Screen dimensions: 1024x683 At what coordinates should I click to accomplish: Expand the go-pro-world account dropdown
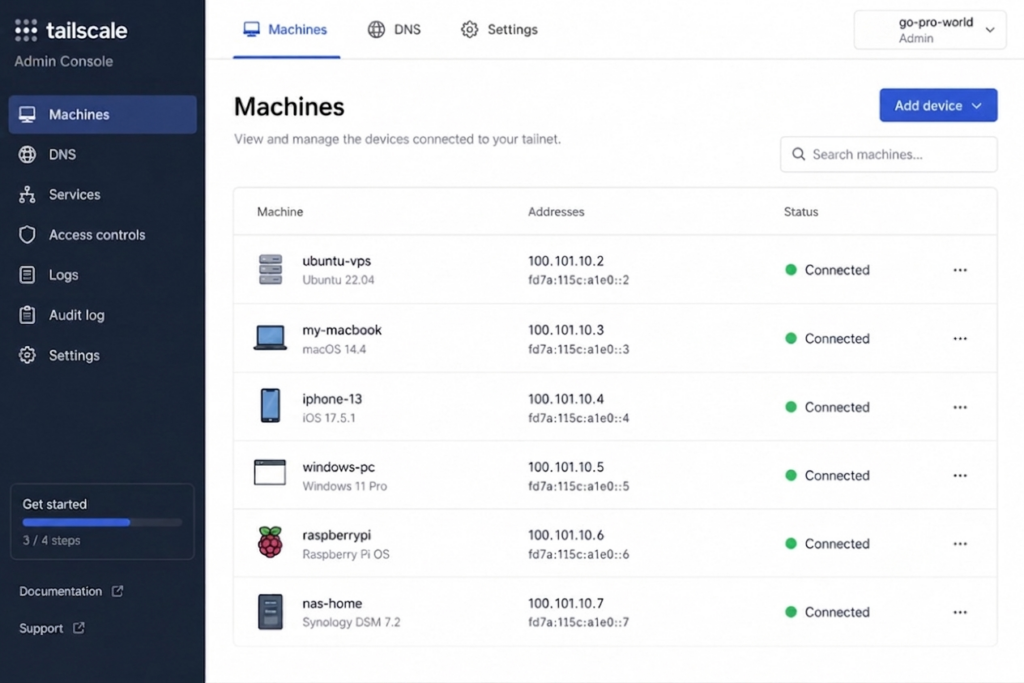tap(929, 30)
